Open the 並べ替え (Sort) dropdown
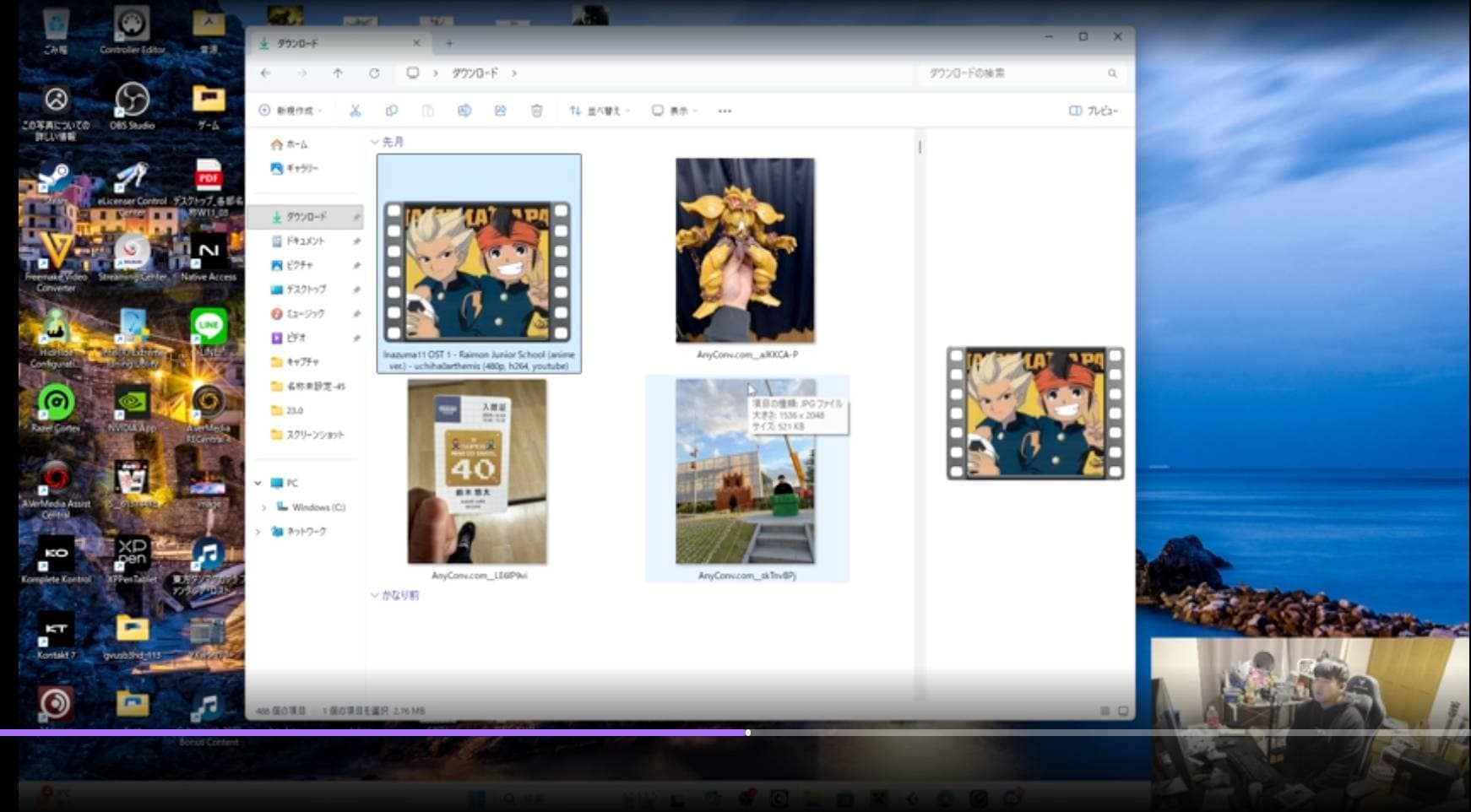This screenshot has height=812, width=1471. click(x=600, y=111)
